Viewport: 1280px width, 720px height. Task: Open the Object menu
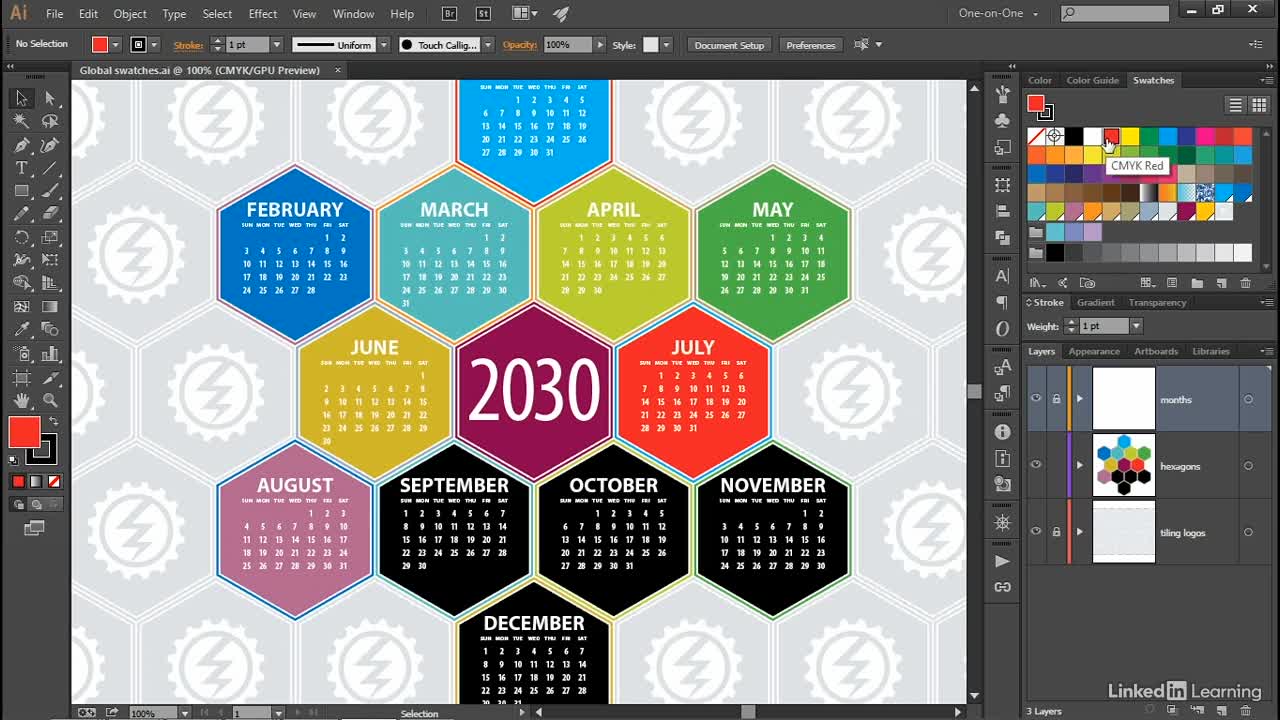pyautogui.click(x=130, y=14)
